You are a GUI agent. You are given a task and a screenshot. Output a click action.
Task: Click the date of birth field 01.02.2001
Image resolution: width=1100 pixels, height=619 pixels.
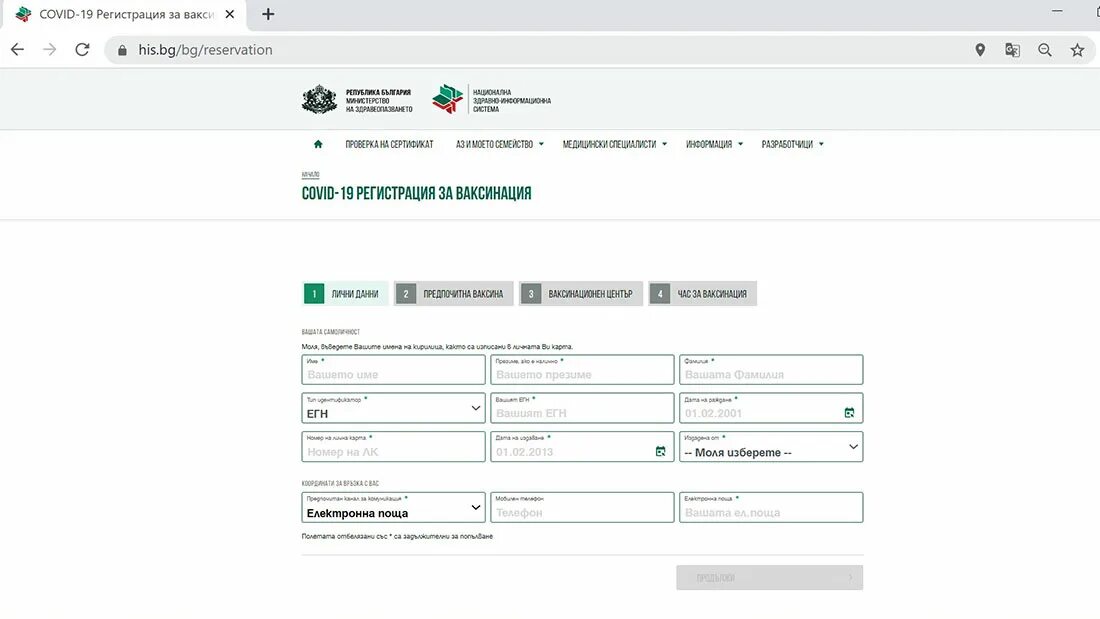pyautogui.click(x=771, y=408)
